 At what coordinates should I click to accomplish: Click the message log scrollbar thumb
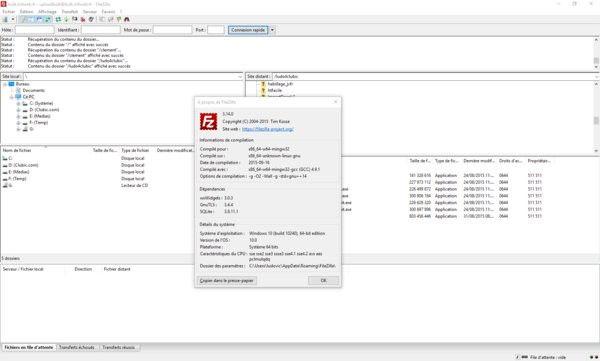click(596, 61)
